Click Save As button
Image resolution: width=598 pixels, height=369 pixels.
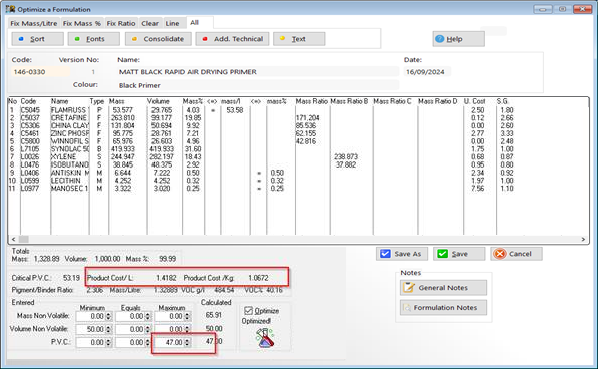402,254
